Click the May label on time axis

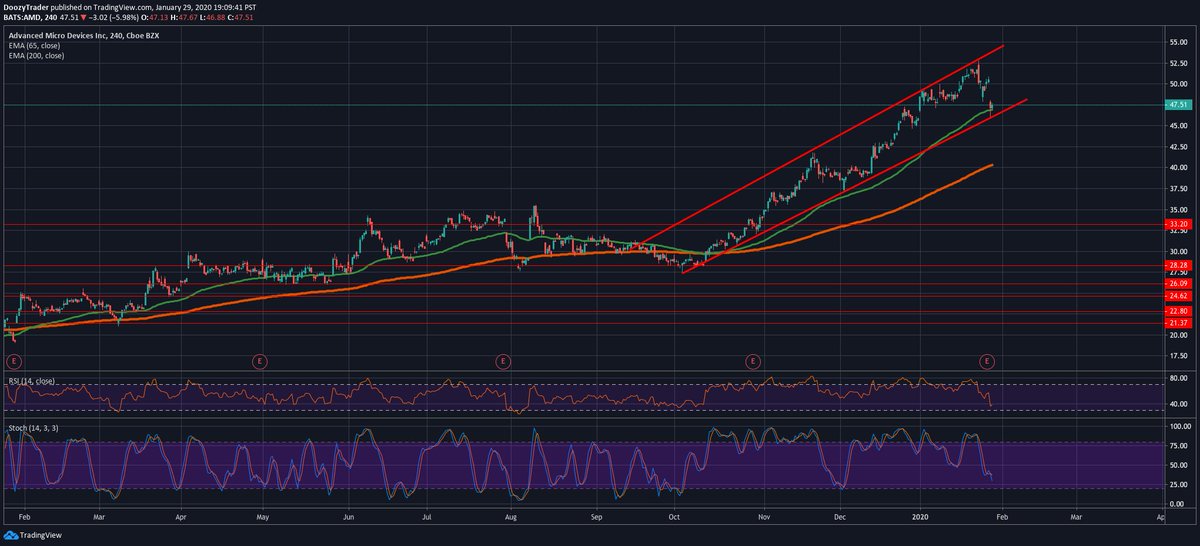point(262,519)
